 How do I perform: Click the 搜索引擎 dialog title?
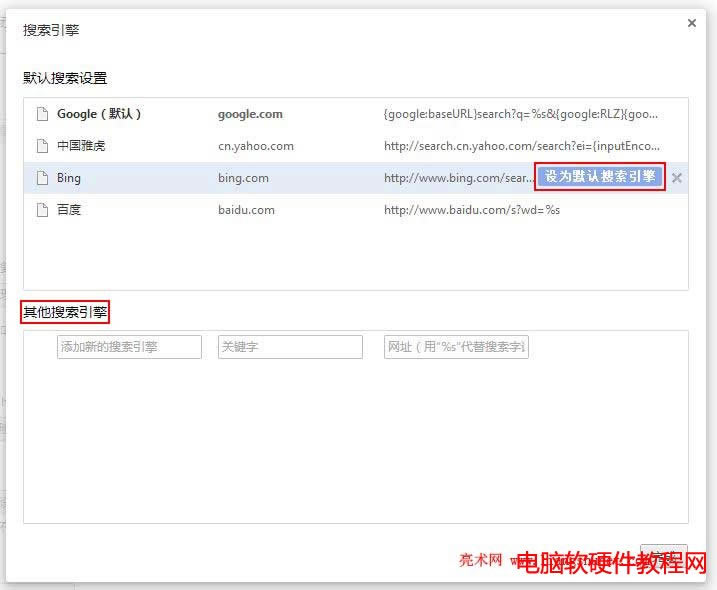click(51, 30)
